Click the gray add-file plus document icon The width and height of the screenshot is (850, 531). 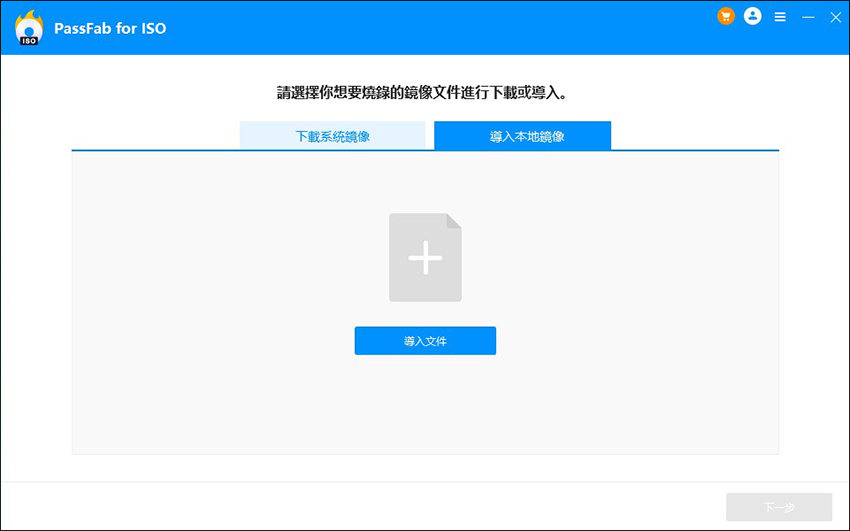[x=426, y=257]
